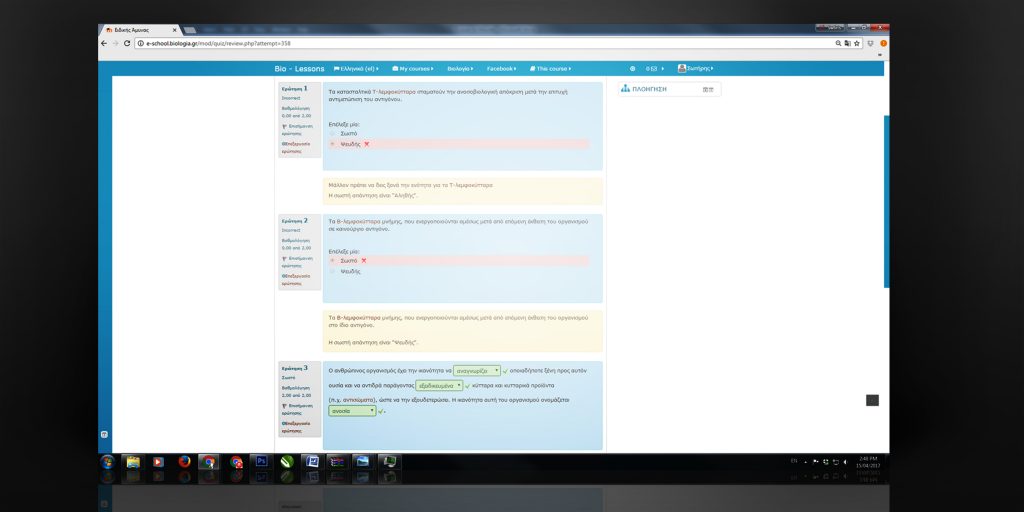Reload the page with the refresh icon
Screen dimensions: 1024x512
click(x=127, y=43)
